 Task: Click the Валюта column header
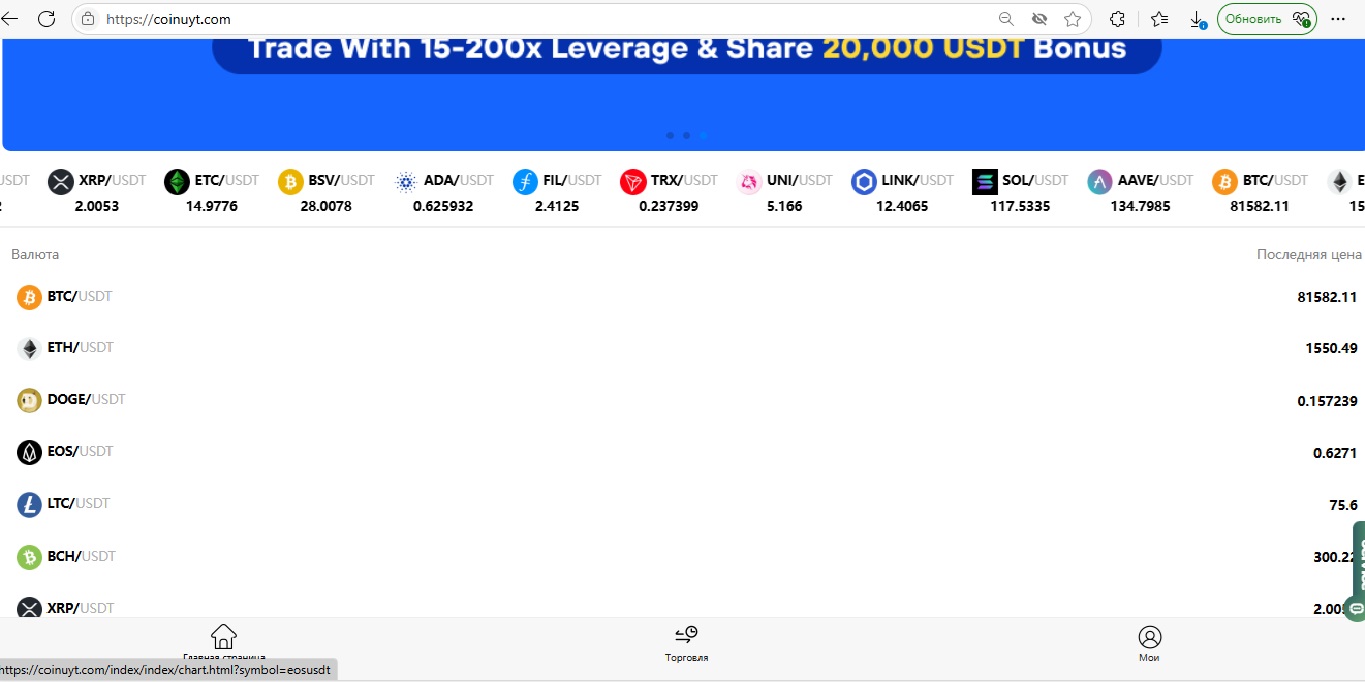[35, 254]
